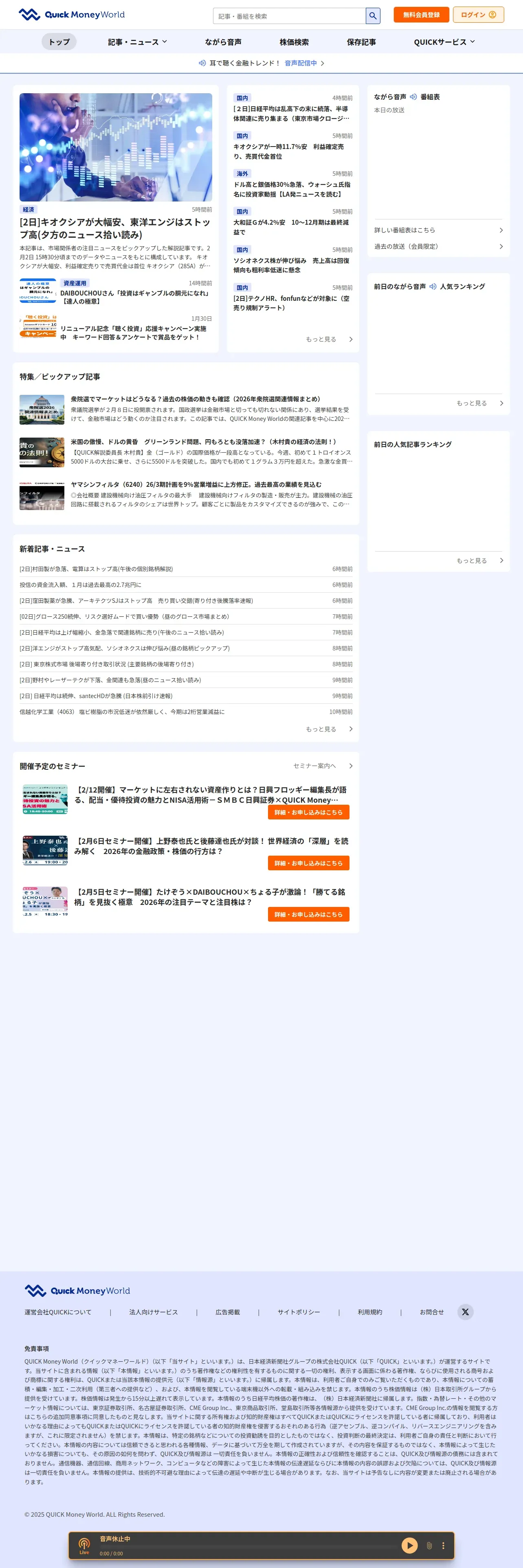
Task: Click the chevron after 音声配信中
Action: pyautogui.click(x=323, y=64)
